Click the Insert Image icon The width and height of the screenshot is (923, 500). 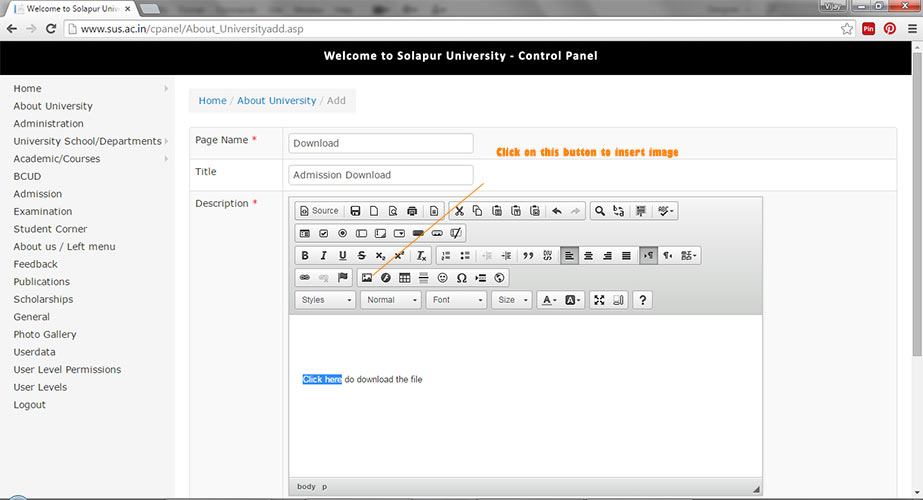(367, 278)
